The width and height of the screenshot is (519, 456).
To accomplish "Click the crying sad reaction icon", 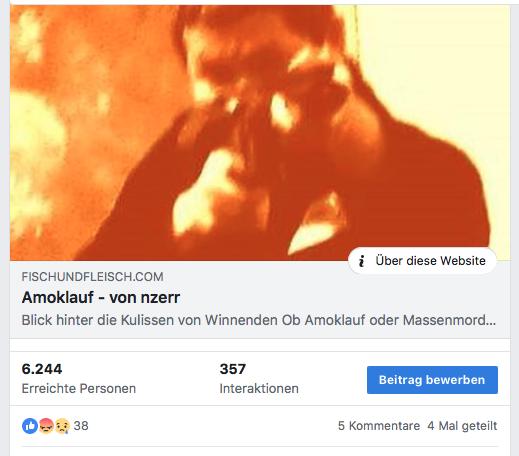I will 62,426.
